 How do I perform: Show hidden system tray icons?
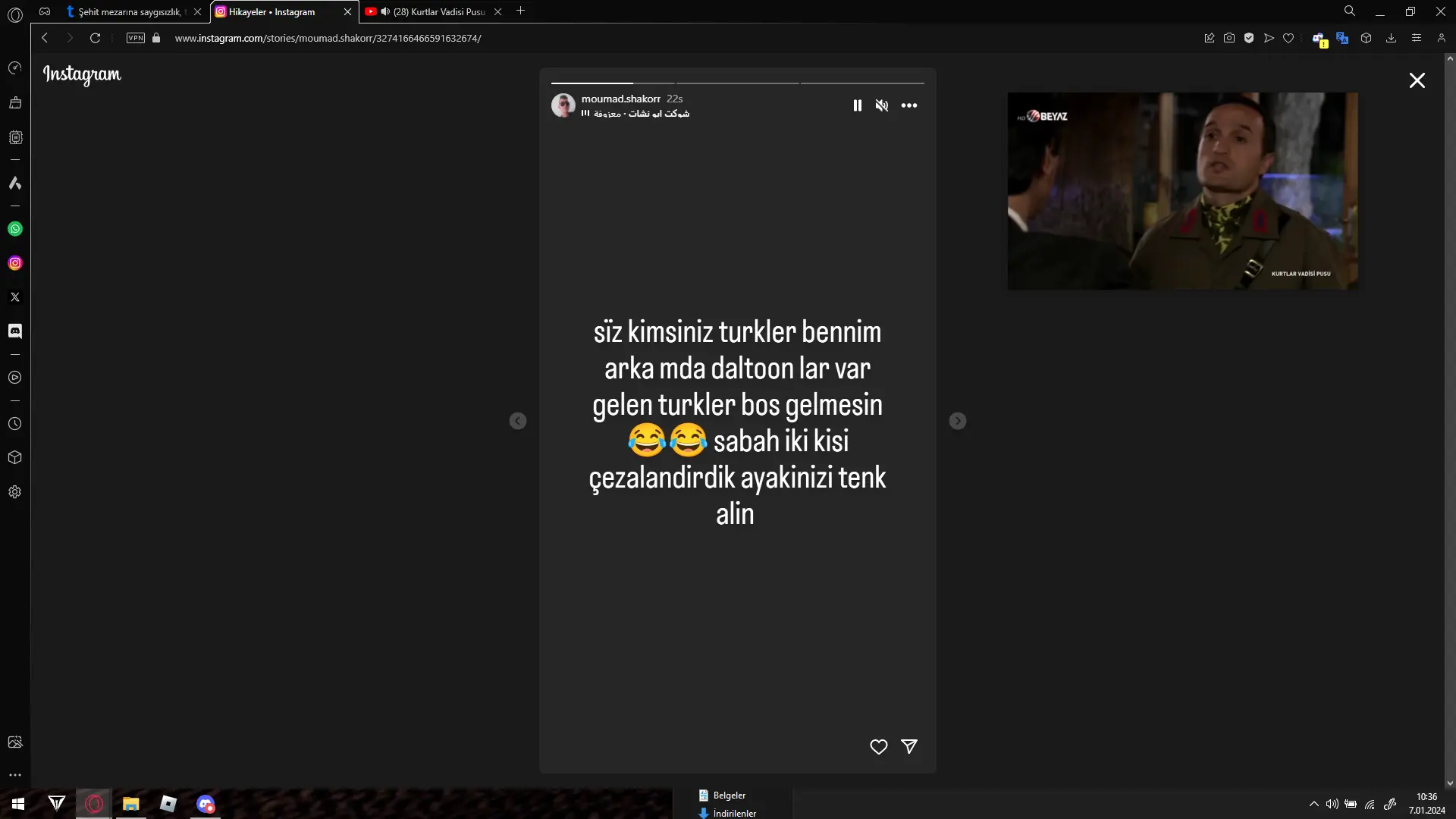point(1313,804)
